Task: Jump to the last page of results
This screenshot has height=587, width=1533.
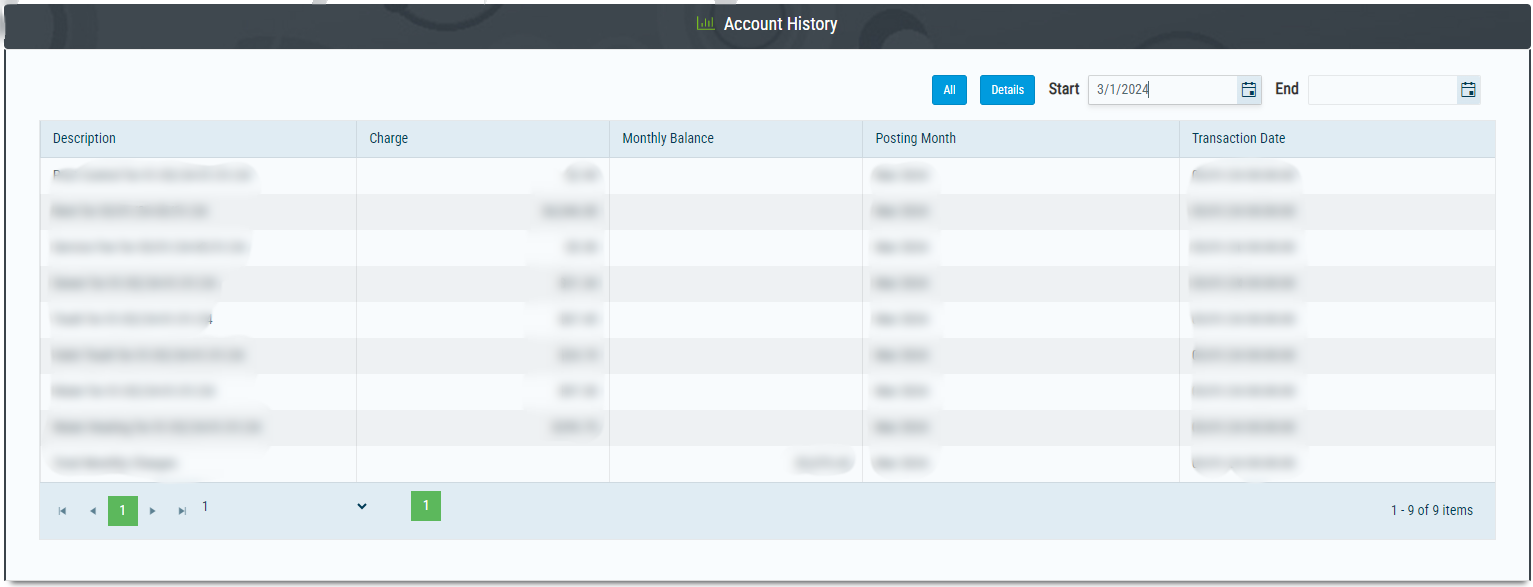Action: pyautogui.click(x=182, y=510)
